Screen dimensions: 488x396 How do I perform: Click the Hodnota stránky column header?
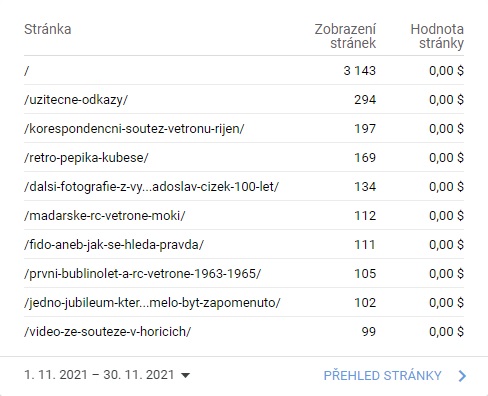[437, 36]
